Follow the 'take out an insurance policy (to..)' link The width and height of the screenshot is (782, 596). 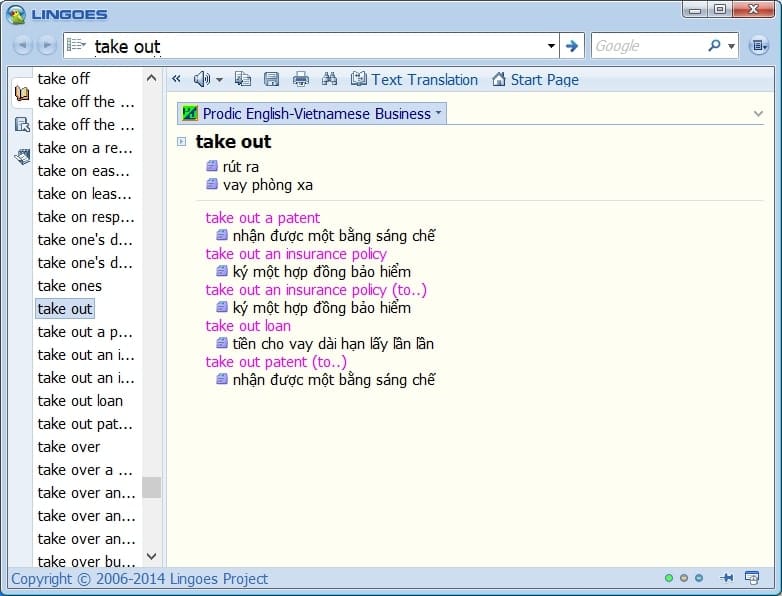click(316, 290)
